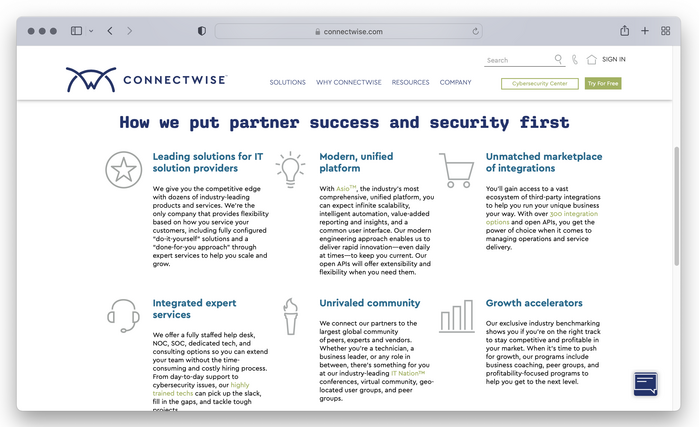The height and width of the screenshot is (427, 699).
Task: Click the phone contact icon
Action: pyautogui.click(x=575, y=59)
